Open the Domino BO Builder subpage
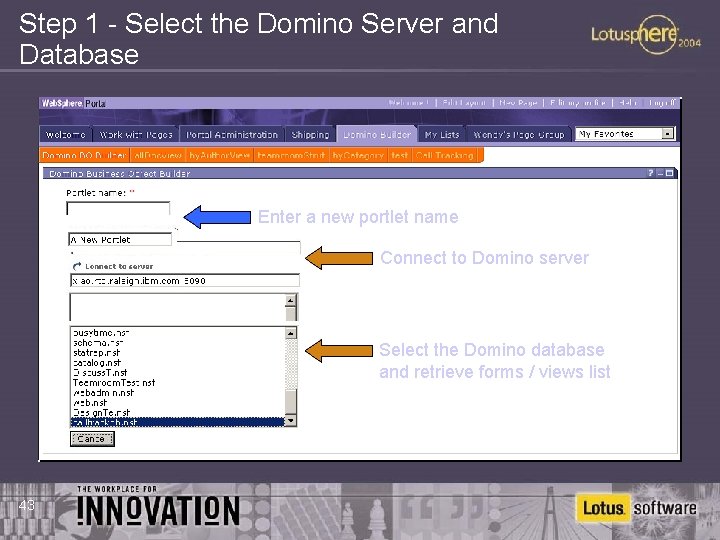720x540 pixels. click(x=84, y=155)
